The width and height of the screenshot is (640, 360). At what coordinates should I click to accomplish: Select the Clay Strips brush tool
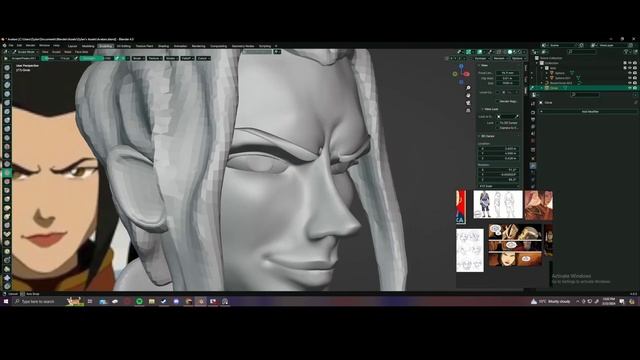(7, 94)
